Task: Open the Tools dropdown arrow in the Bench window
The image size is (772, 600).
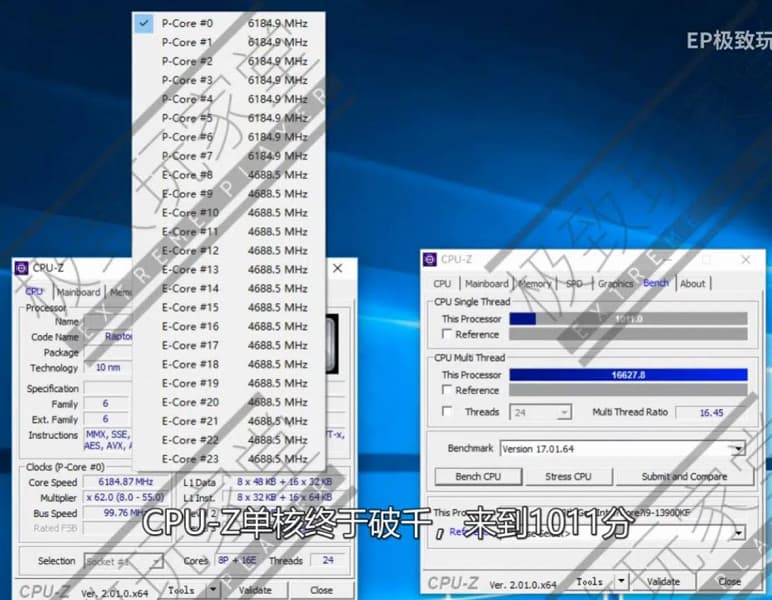Action: (x=621, y=581)
